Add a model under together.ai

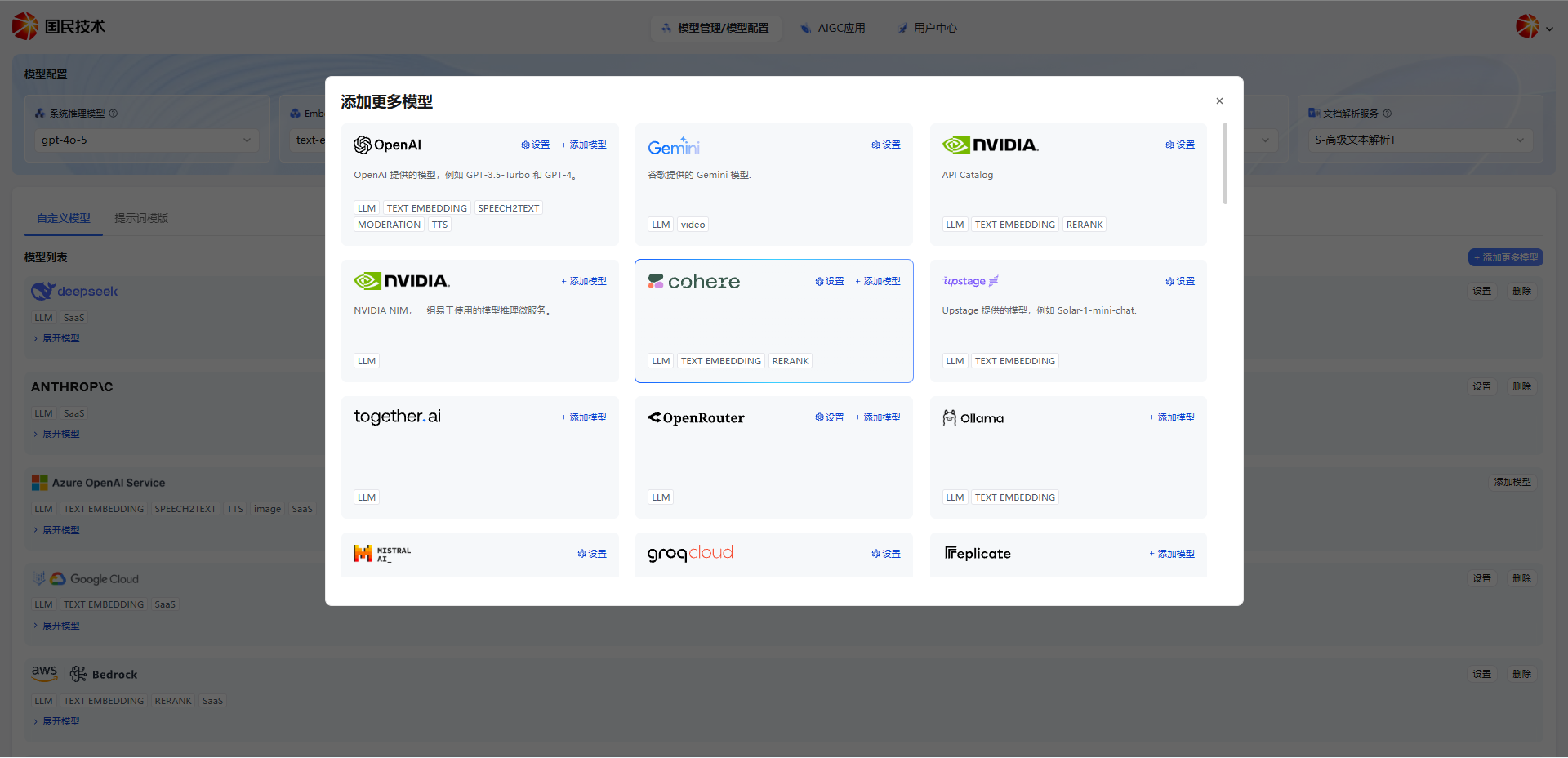pos(584,417)
